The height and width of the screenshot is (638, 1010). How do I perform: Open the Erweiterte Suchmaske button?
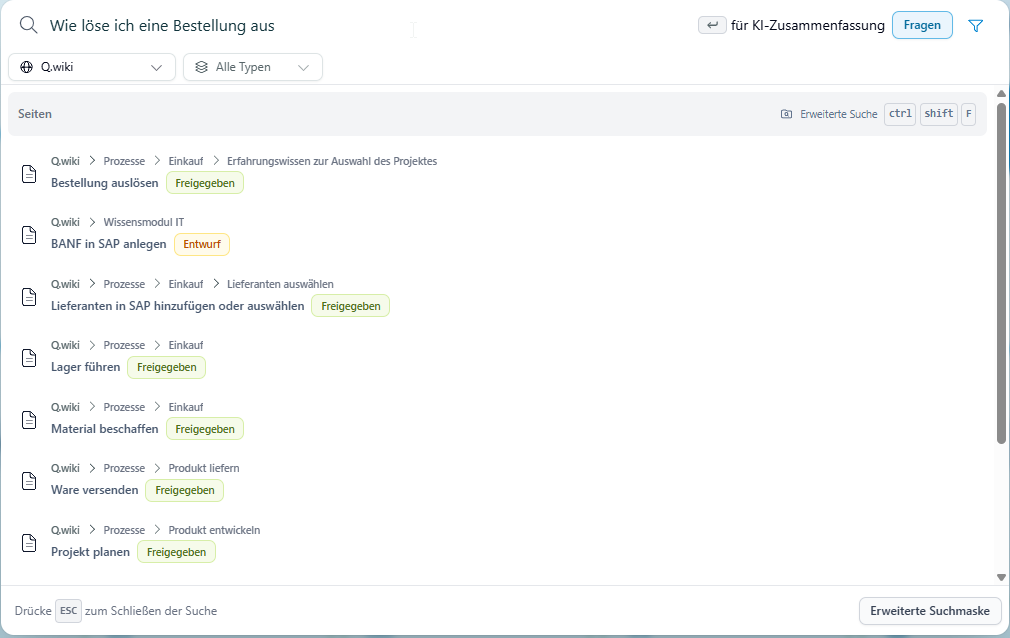[x=929, y=611]
